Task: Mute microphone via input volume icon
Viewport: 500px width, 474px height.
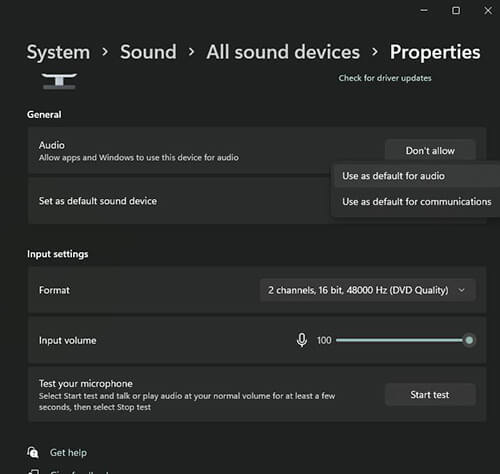Action: coord(302,340)
